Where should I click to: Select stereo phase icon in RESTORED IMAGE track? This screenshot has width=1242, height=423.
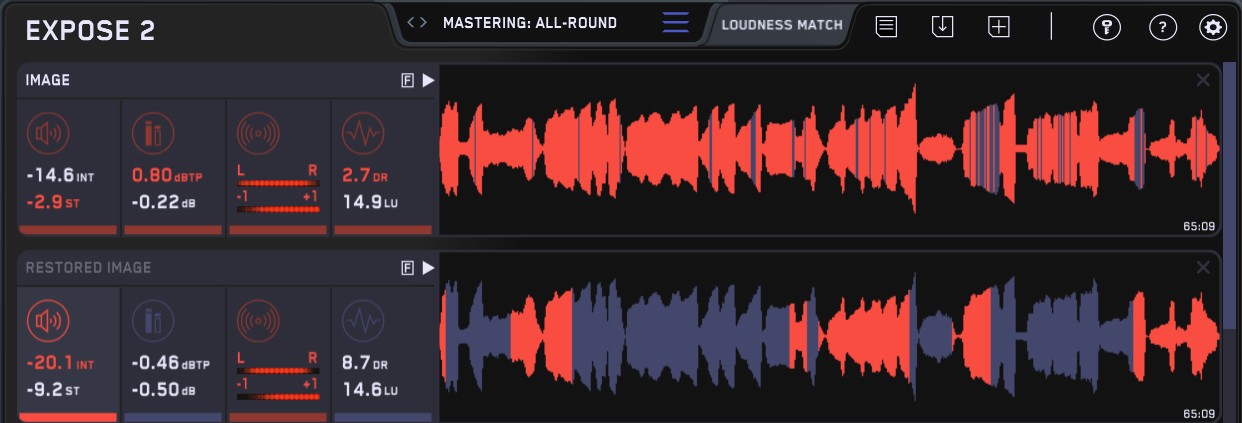(257, 320)
